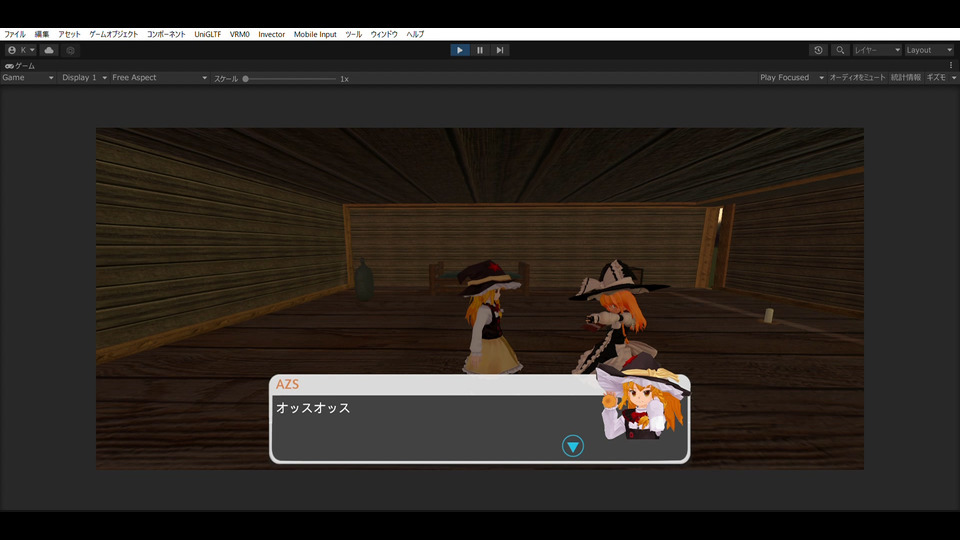Click the blue dialogue continue arrow
The image size is (960, 540).
click(572, 446)
